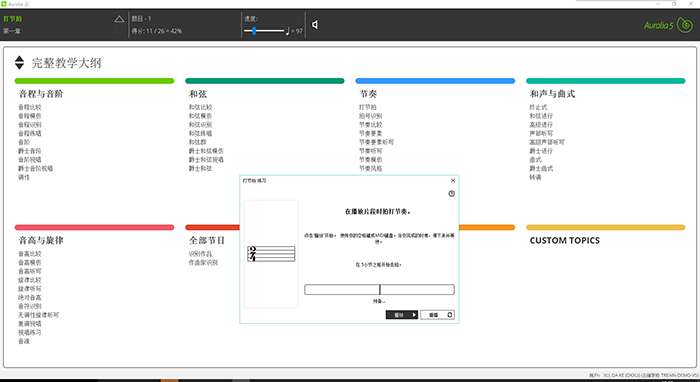Open the 音高模仿 topic
Screen dimensions: 700x382
click(29, 262)
